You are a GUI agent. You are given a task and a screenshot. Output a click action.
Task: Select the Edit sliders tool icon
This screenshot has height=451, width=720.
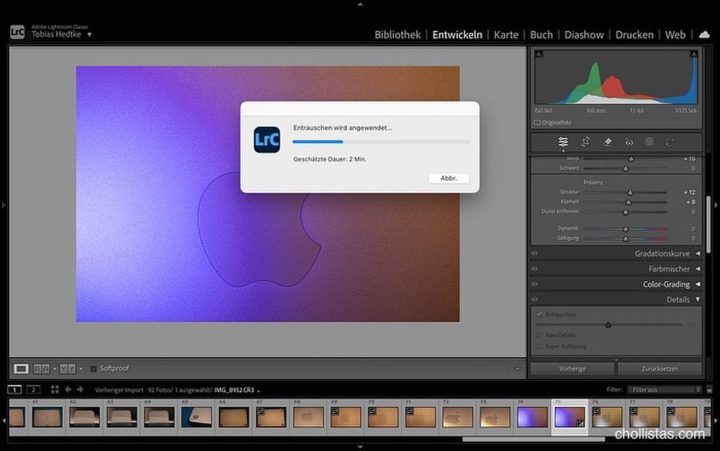point(563,142)
